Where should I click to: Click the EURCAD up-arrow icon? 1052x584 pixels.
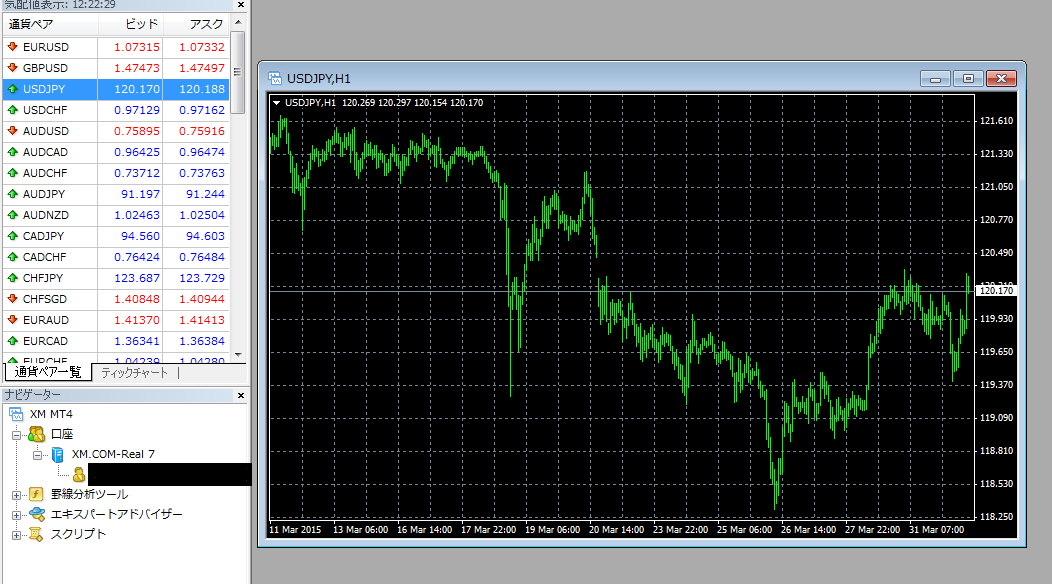(x=12, y=340)
